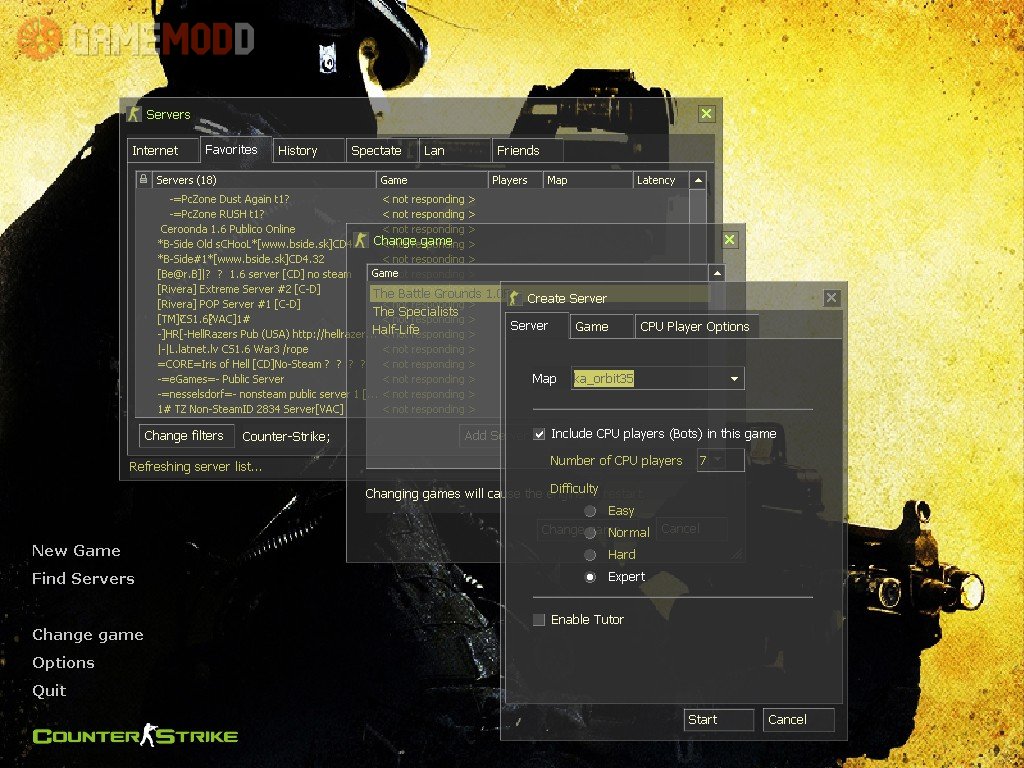Click the lock icon column header
Screen dimensions: 1024x768
tap(144, 180)
